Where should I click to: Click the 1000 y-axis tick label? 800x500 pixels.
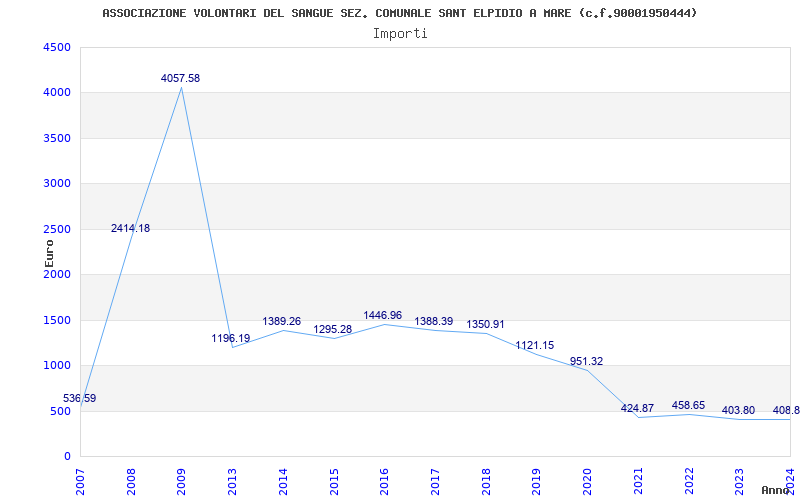point(57,366)
